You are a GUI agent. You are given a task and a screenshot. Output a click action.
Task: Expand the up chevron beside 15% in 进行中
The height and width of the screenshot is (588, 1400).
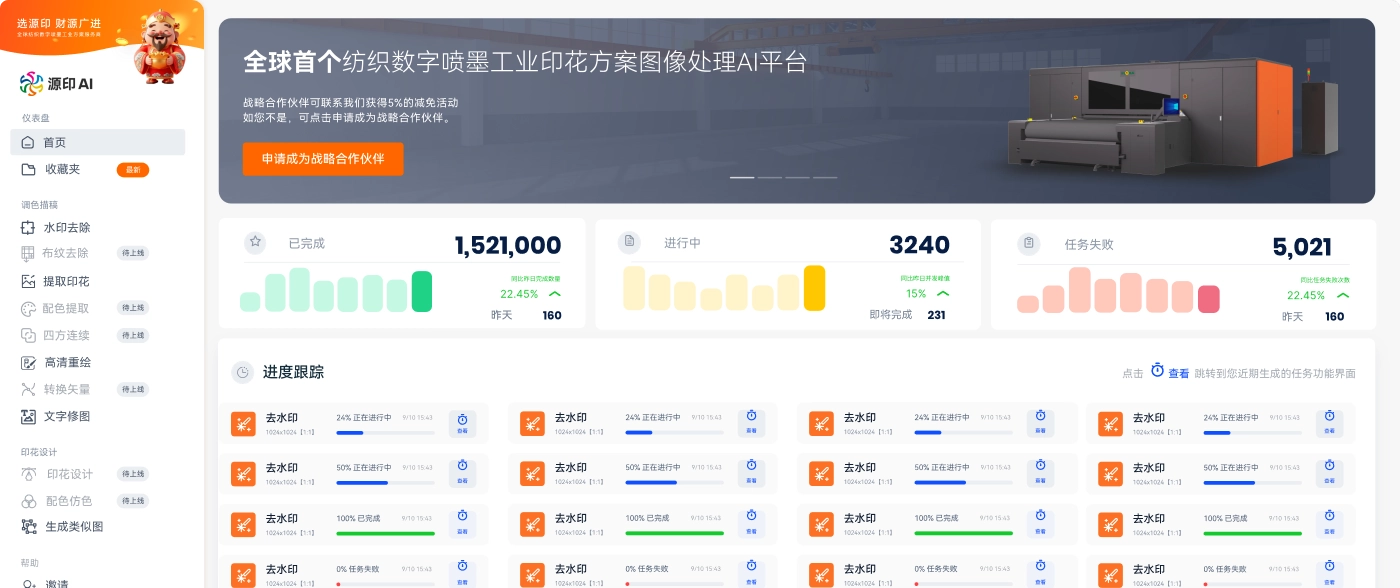tap(942, 294)
